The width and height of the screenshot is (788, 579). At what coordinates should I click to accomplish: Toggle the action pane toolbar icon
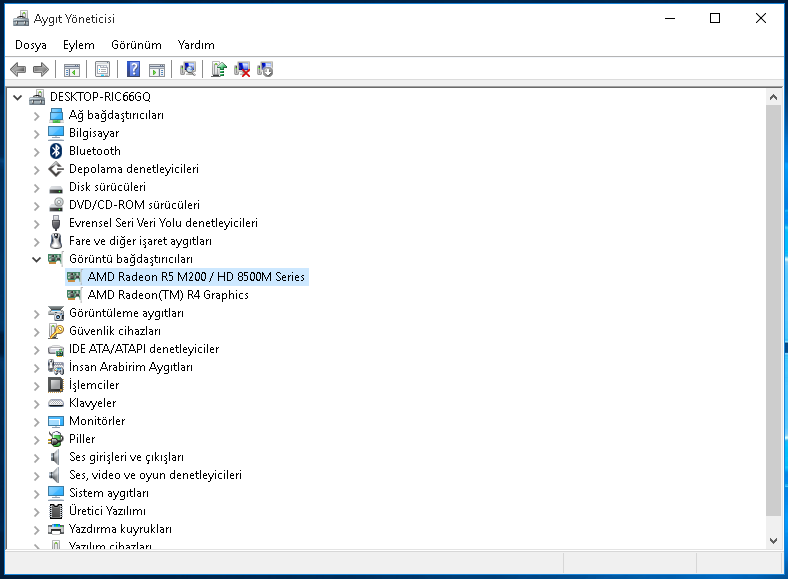157,69
